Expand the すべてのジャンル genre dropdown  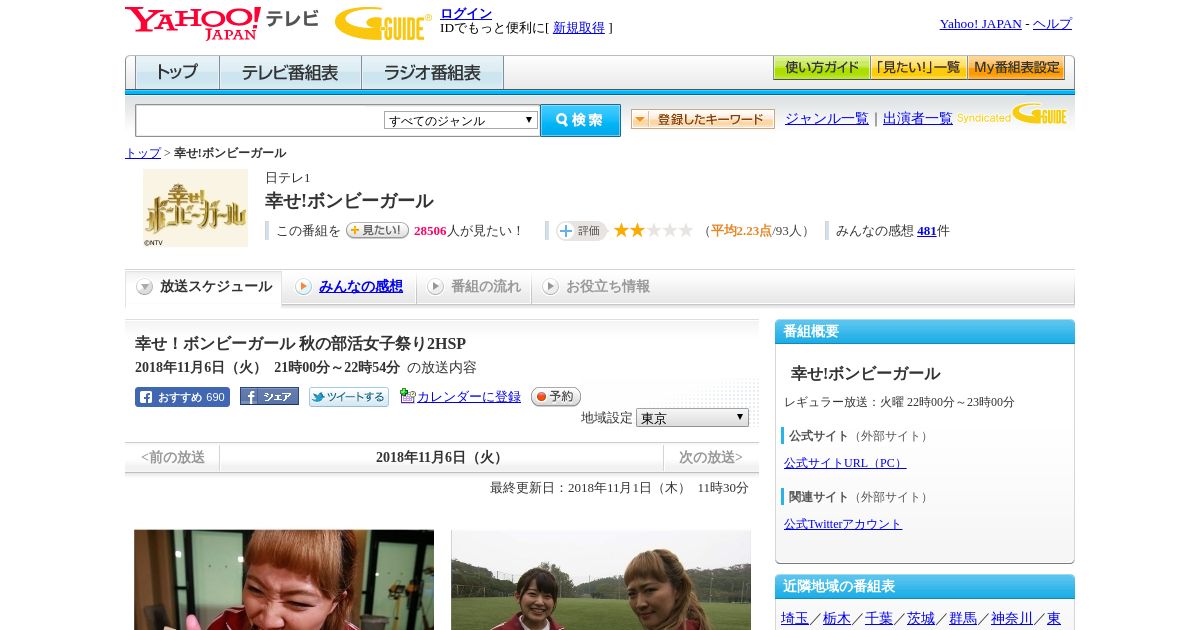coord(461,120)
